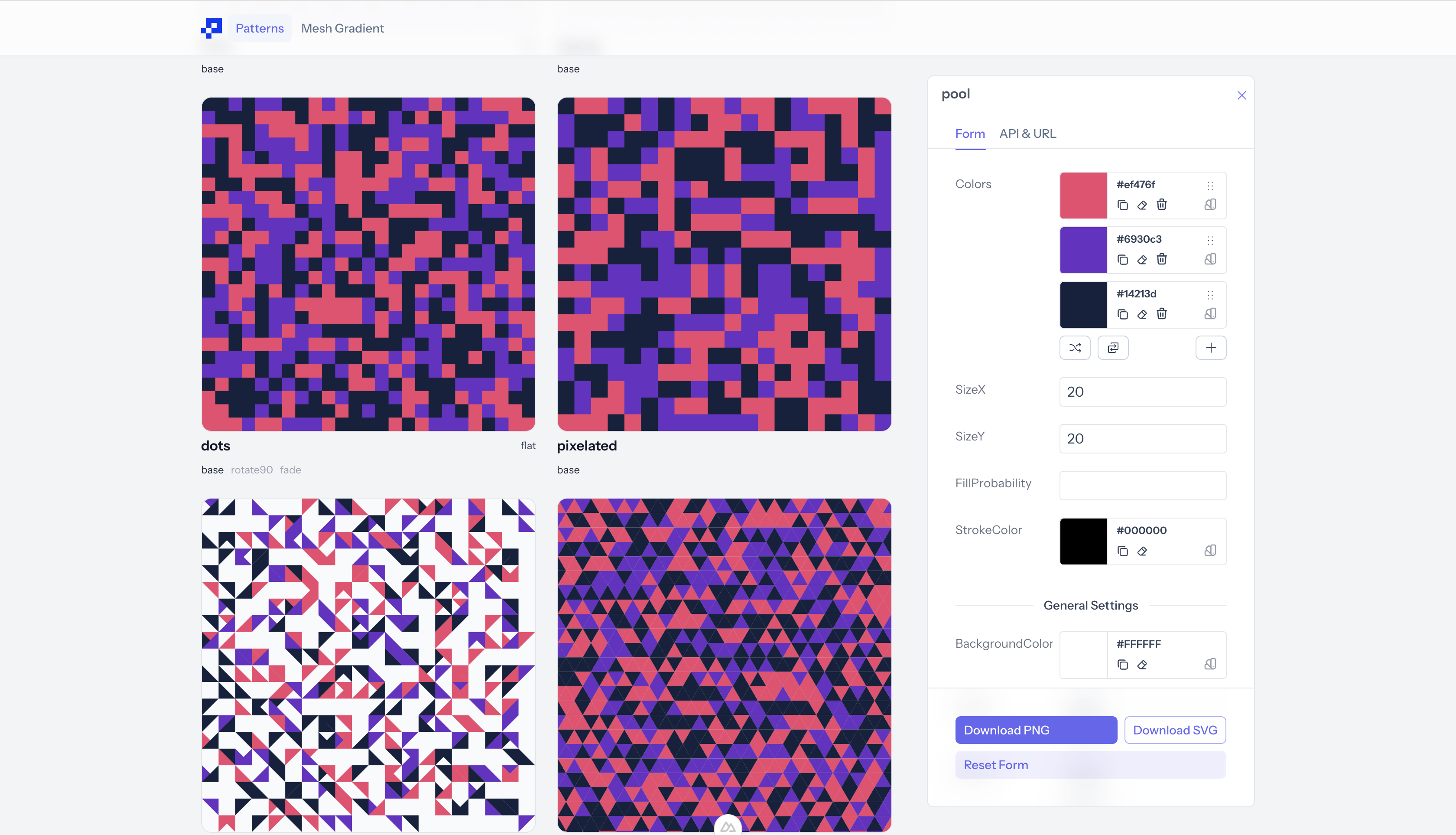Click eraser icon for BackgroundColor #FFFFFF
This screenshot has height=835, width=1456.
pyautogui.click(x=1142, y=665)
